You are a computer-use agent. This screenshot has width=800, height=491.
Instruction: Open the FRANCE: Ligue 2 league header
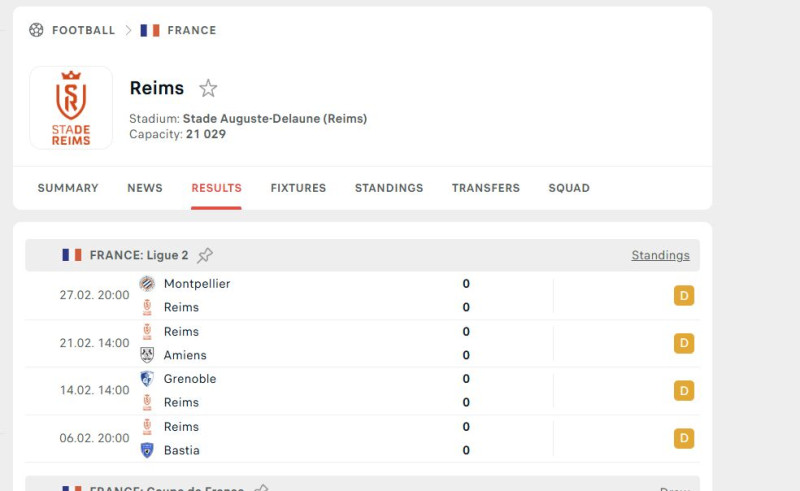coord(139,255)
